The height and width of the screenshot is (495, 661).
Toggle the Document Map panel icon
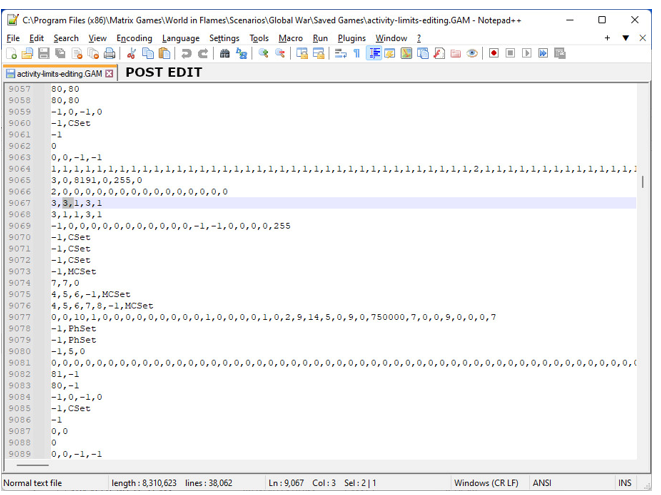coord(406,54)
